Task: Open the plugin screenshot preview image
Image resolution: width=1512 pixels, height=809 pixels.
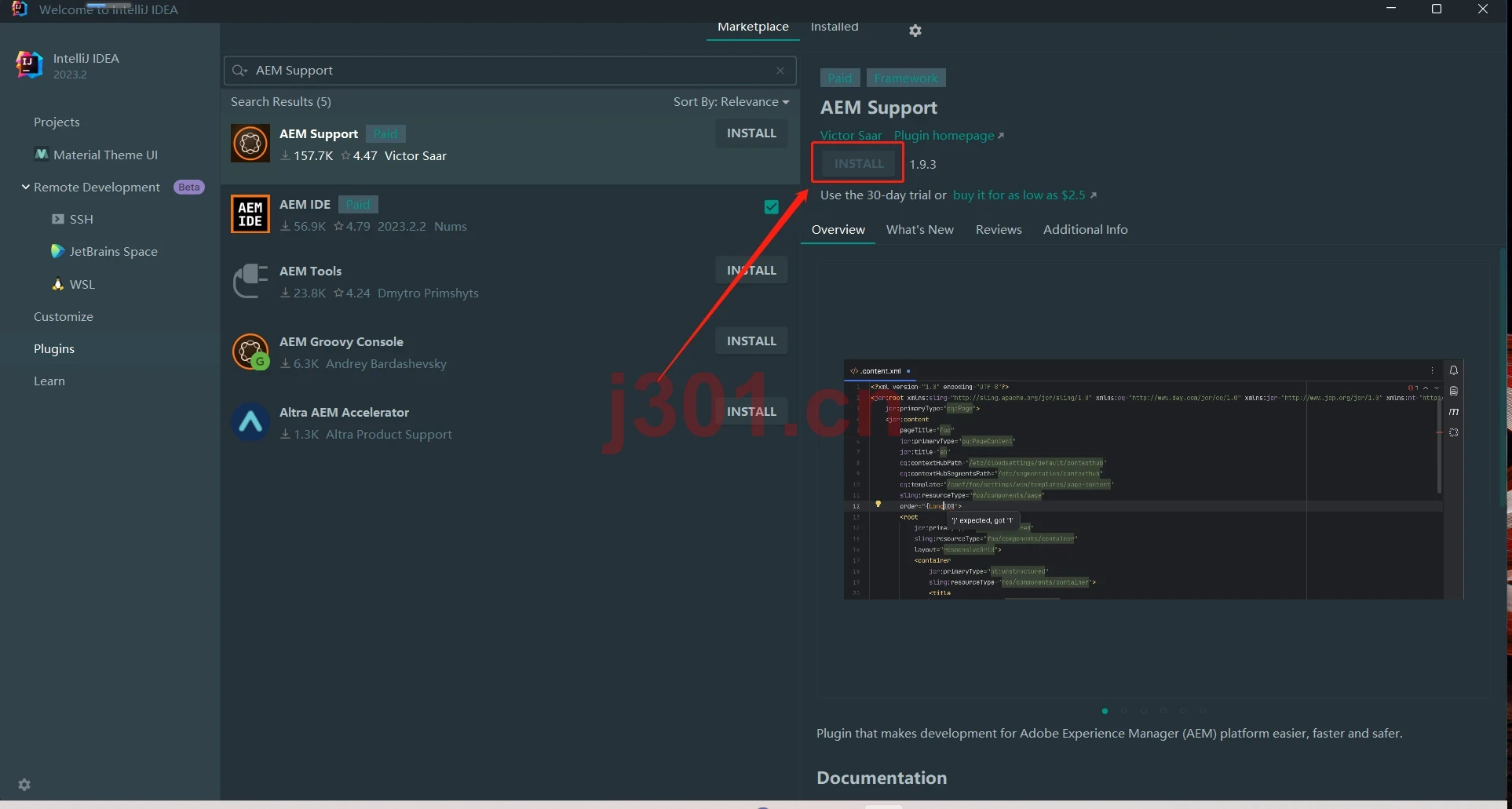Action: click(1153, 479)
